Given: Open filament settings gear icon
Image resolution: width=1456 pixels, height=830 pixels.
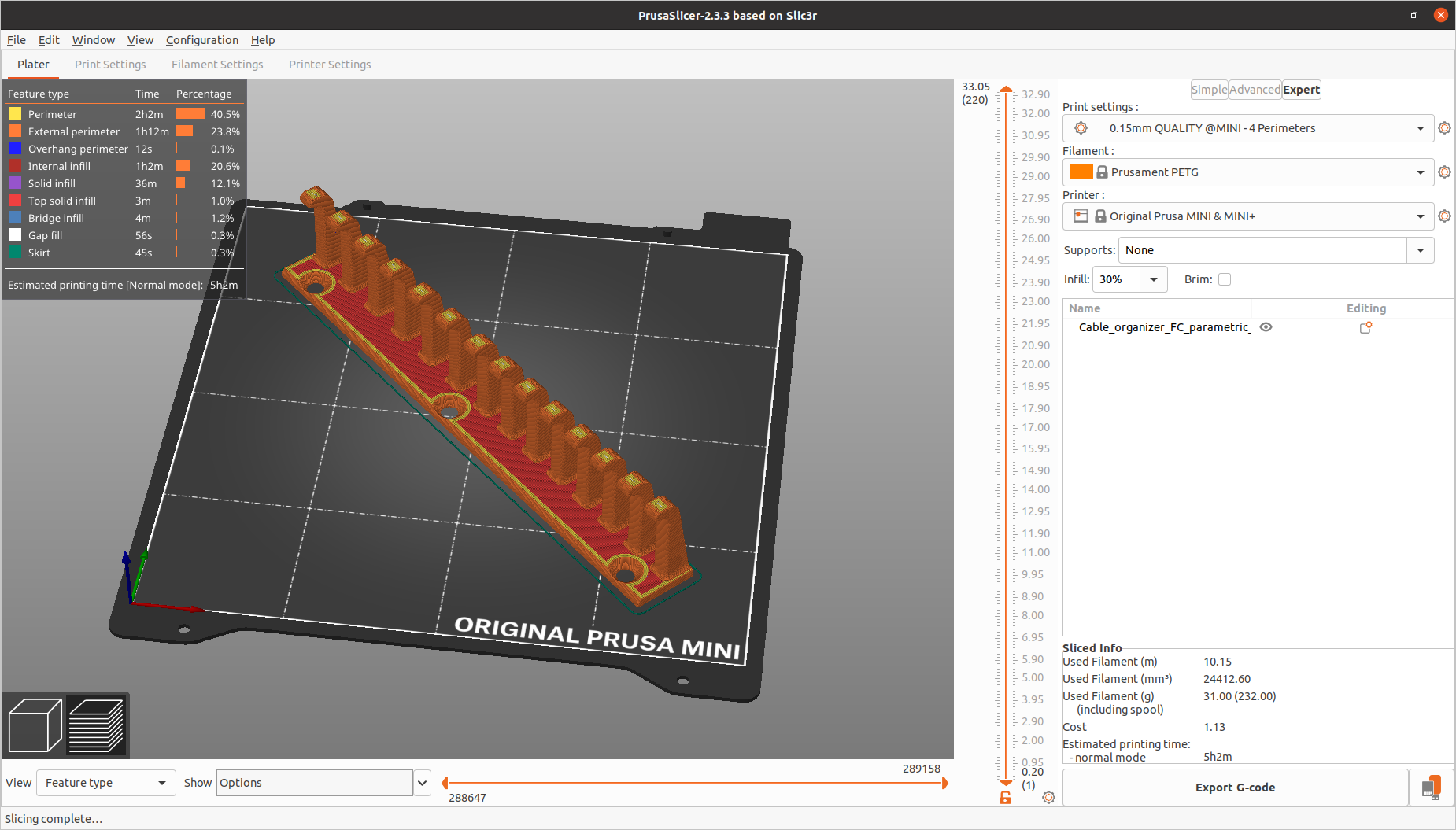Looking at the screenshot, I should click(x=1444, y=172).
